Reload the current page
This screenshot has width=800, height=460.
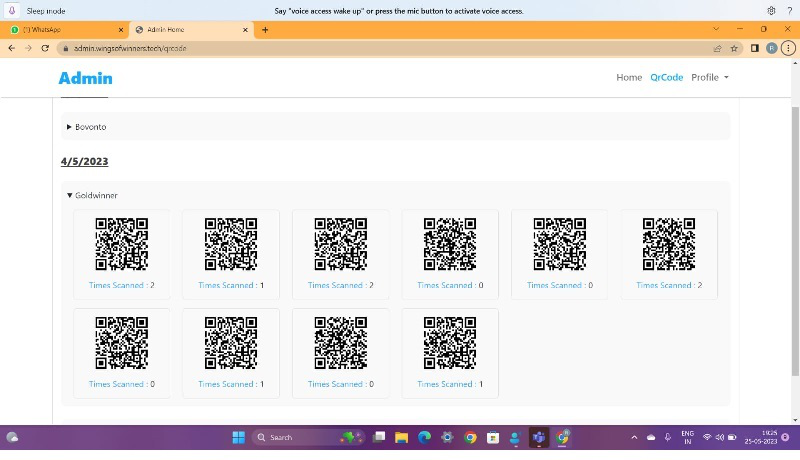(x=45, y=48)
